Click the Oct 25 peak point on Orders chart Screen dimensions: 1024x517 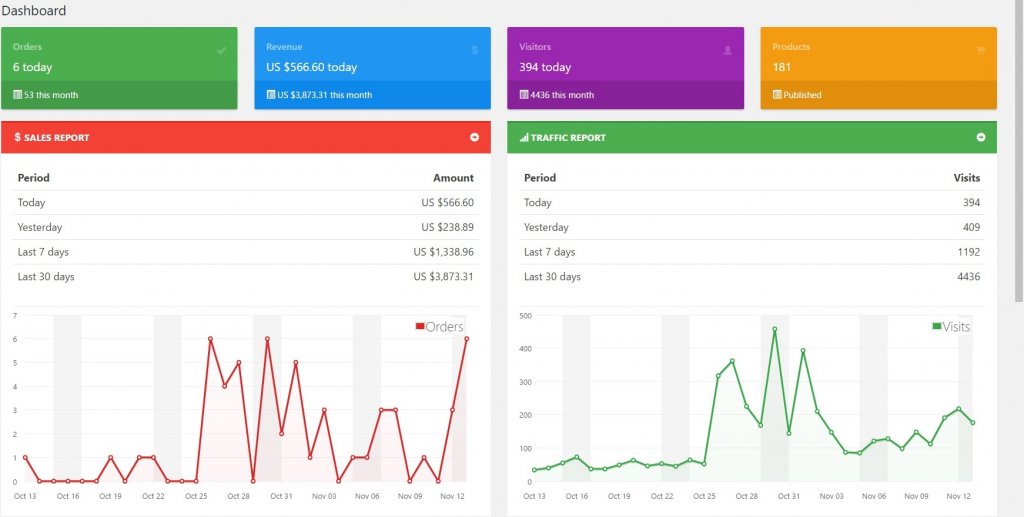pos(210,339)
